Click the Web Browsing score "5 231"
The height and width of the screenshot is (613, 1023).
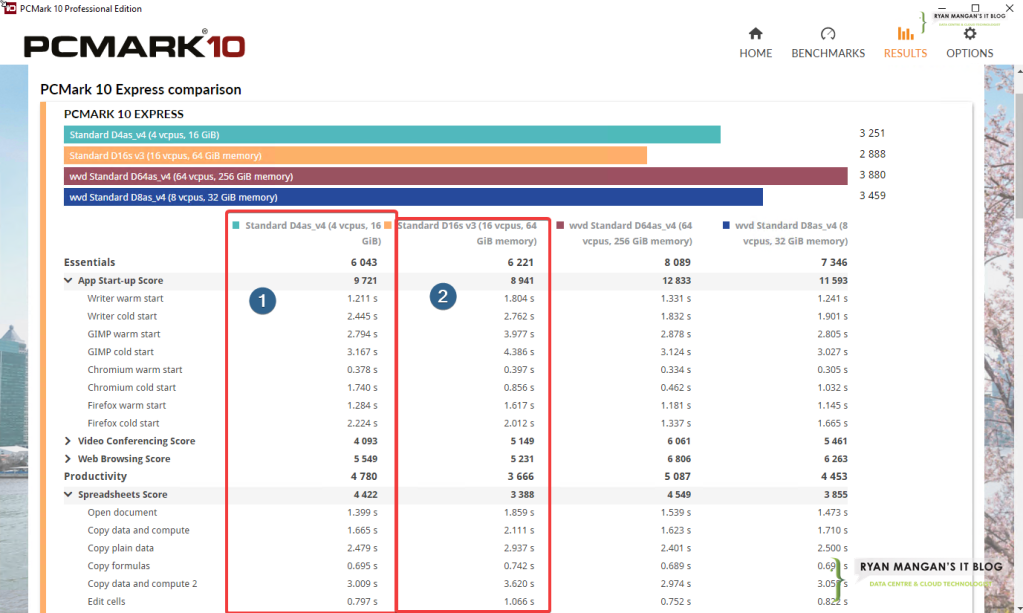coord(522,458)
